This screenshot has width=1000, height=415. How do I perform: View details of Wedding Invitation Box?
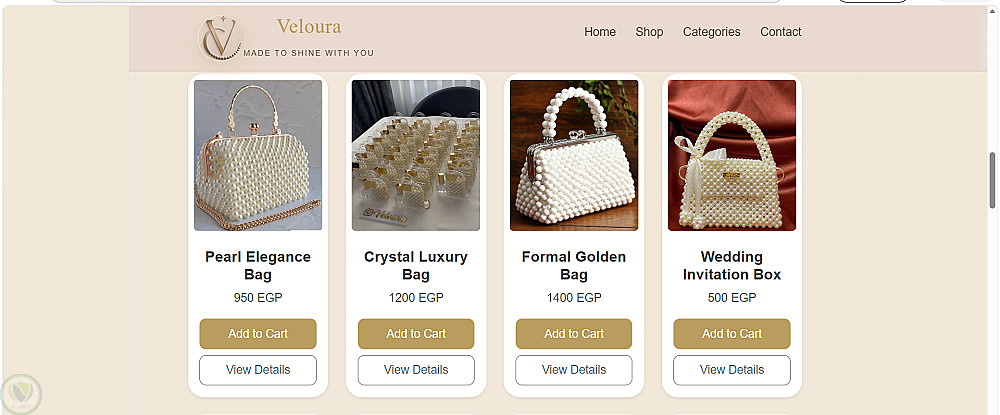pyautogui.click(x=732, y=370)
